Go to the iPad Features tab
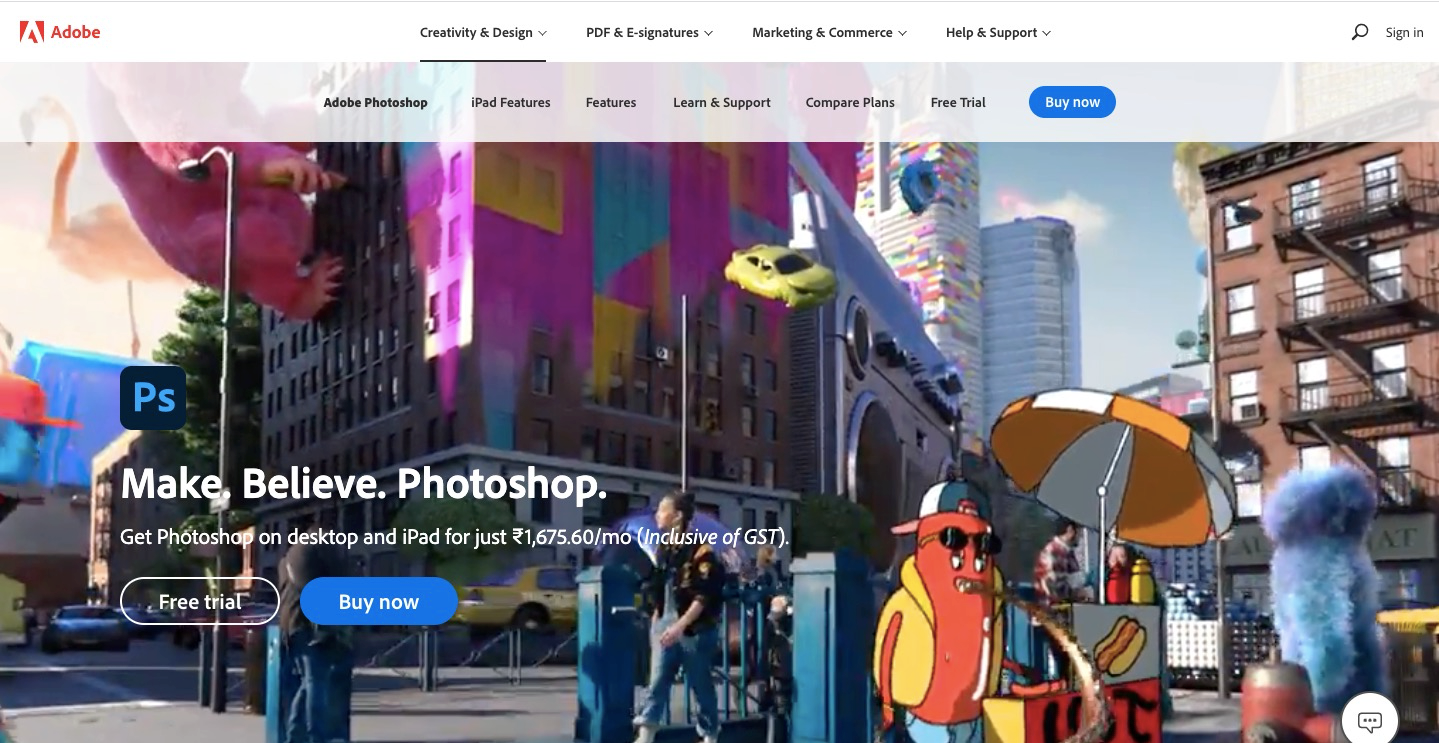The height and width of the screenshot is (743, 1439). [x=510, y=102]
